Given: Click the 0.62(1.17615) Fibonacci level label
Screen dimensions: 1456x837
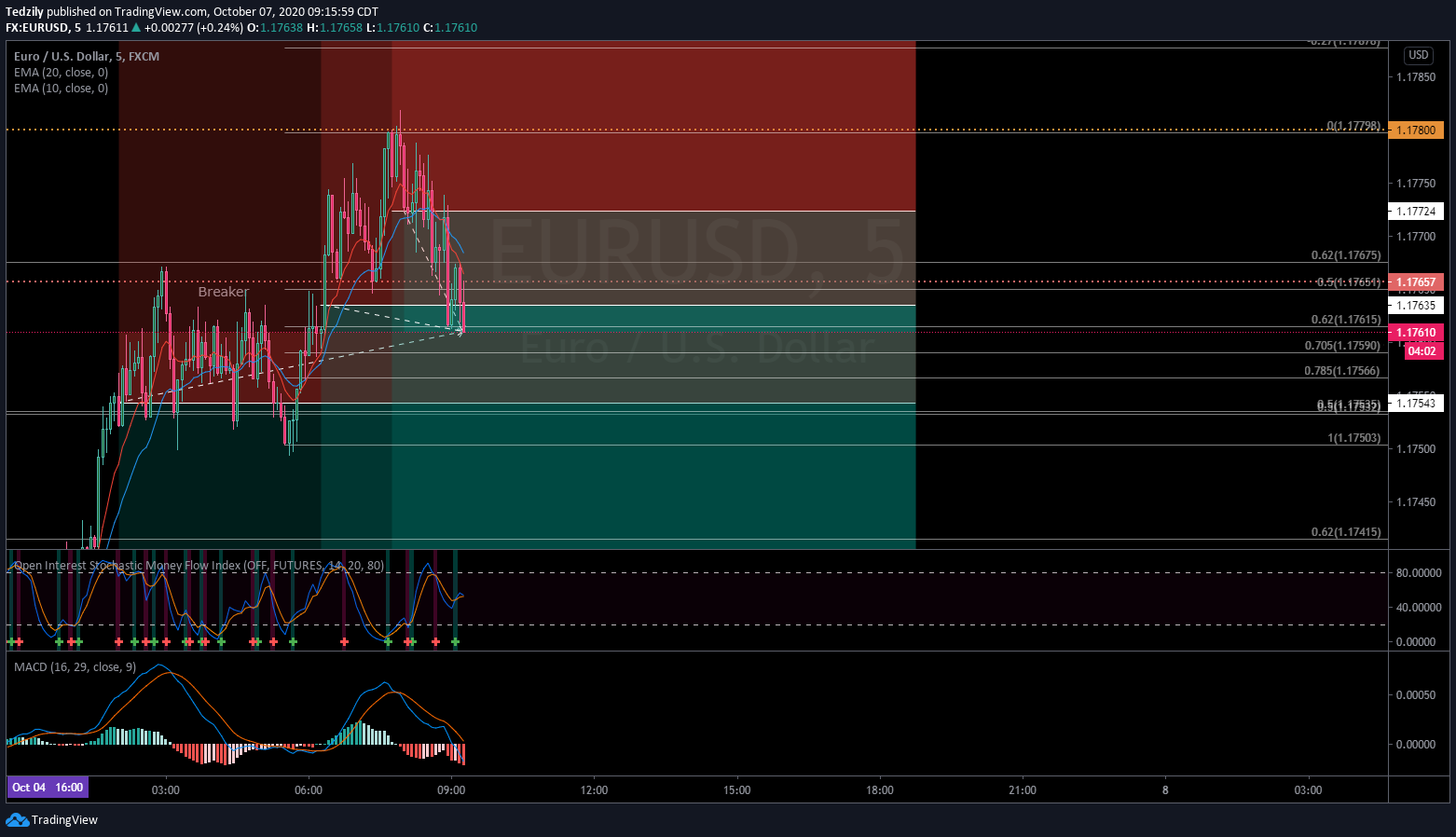Looking at the screenshot, I should coord(1346,320).
